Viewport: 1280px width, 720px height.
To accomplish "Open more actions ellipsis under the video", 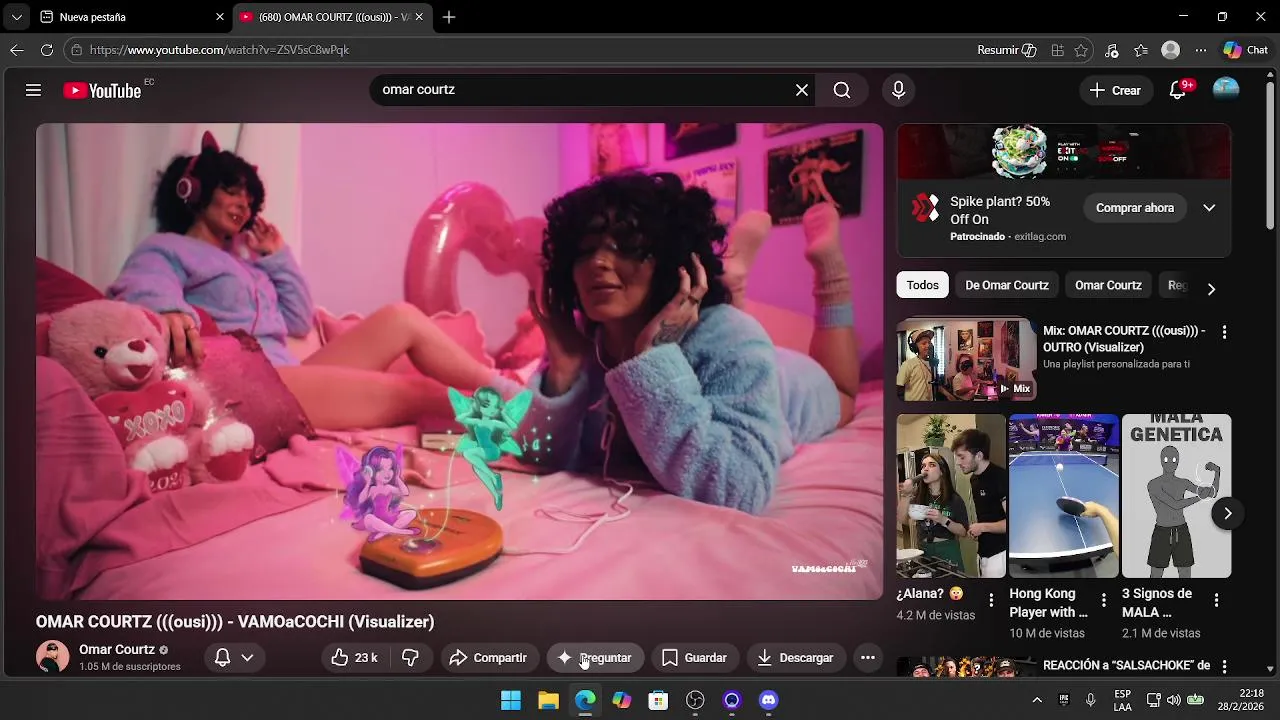I will pyautogui.click(x=868, y=658).
